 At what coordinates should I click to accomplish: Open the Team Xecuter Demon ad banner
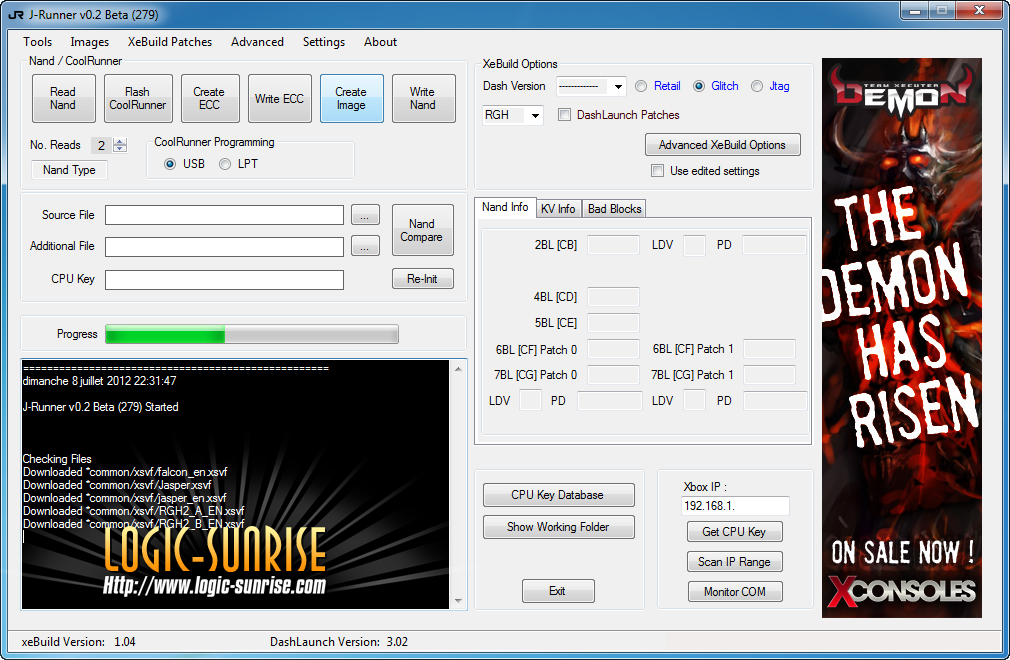[901, 337]
